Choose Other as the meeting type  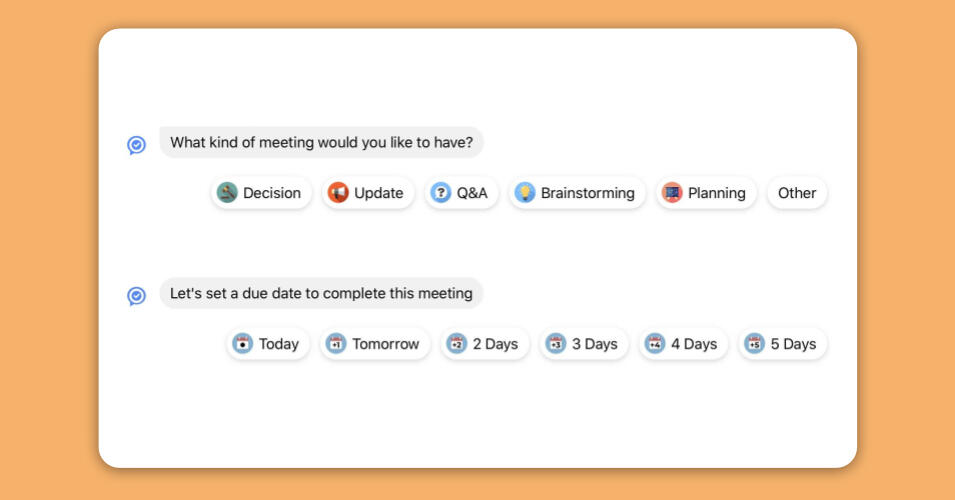tap(797, 193)
